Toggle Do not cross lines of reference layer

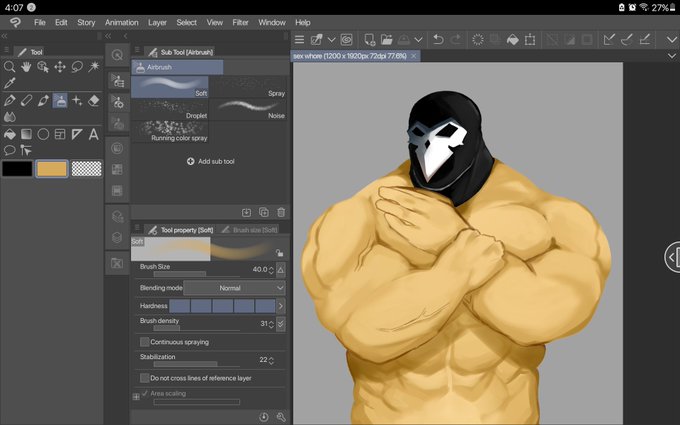coord(144,378)
